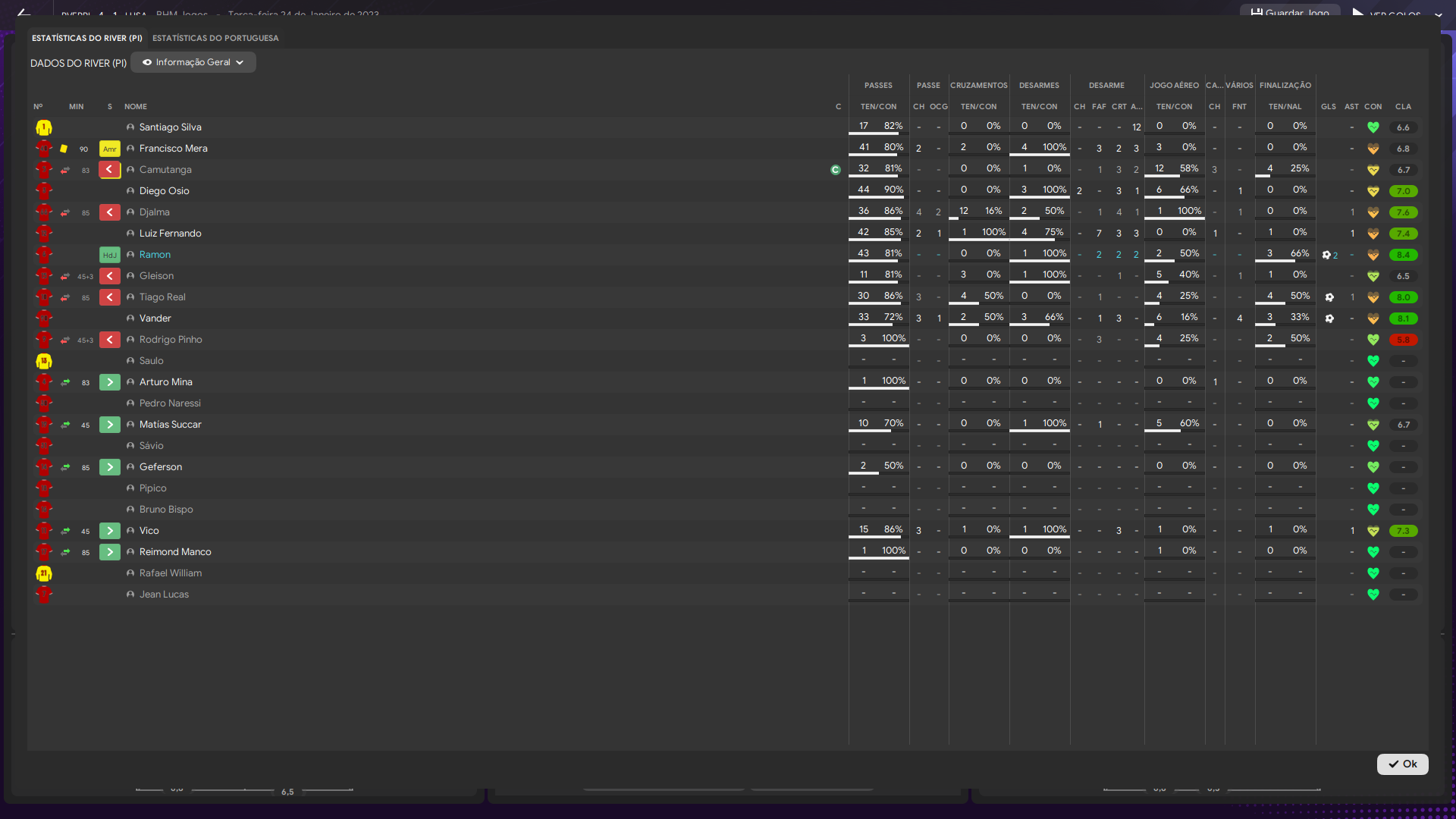
Task: Click Ramon's 8.4 rating badge
Action: point(1404,255)
